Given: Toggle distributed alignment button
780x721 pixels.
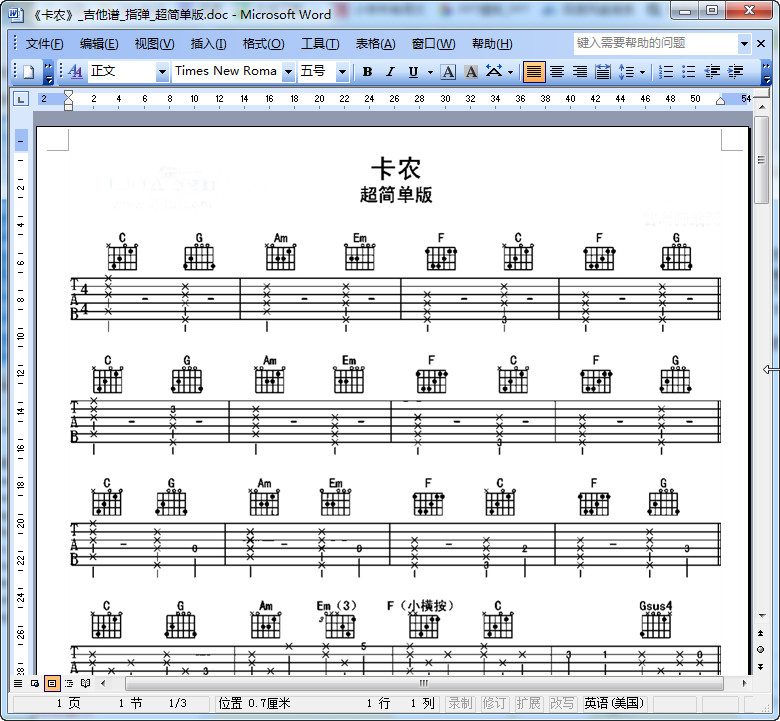Looking at the screenshot, I should point(602,72).
